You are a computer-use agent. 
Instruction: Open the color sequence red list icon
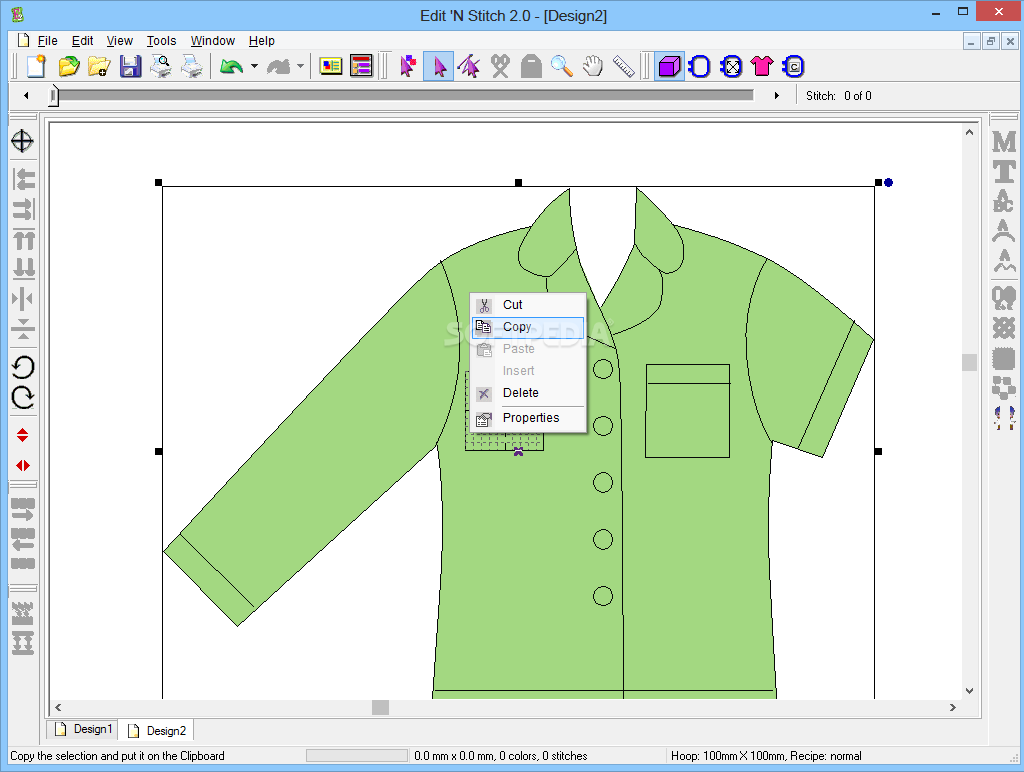pyautogui.click(x=361, y=66)
